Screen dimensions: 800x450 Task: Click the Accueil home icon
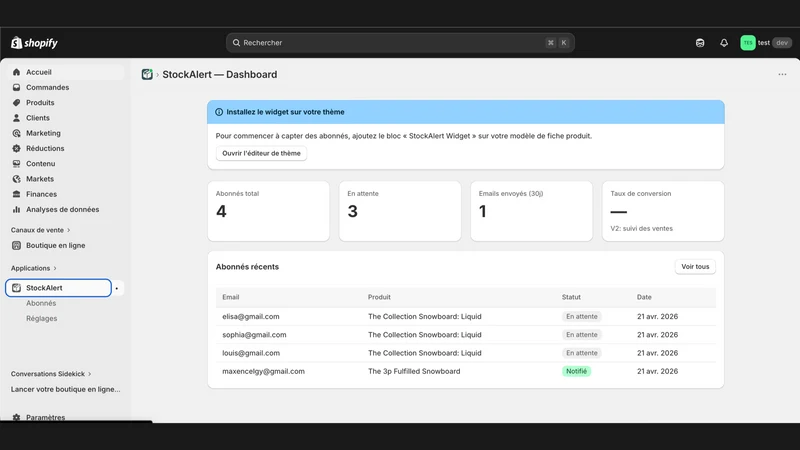tap(16, 72)
